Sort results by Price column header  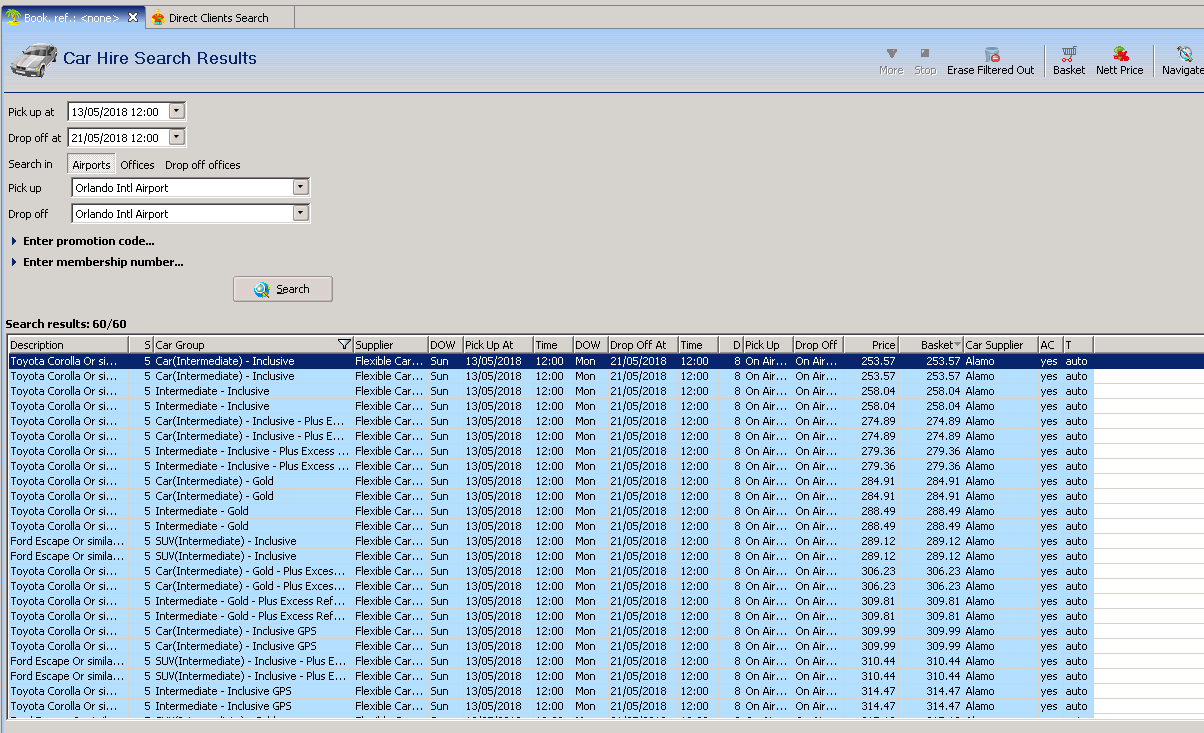click(x=870, y=345)
